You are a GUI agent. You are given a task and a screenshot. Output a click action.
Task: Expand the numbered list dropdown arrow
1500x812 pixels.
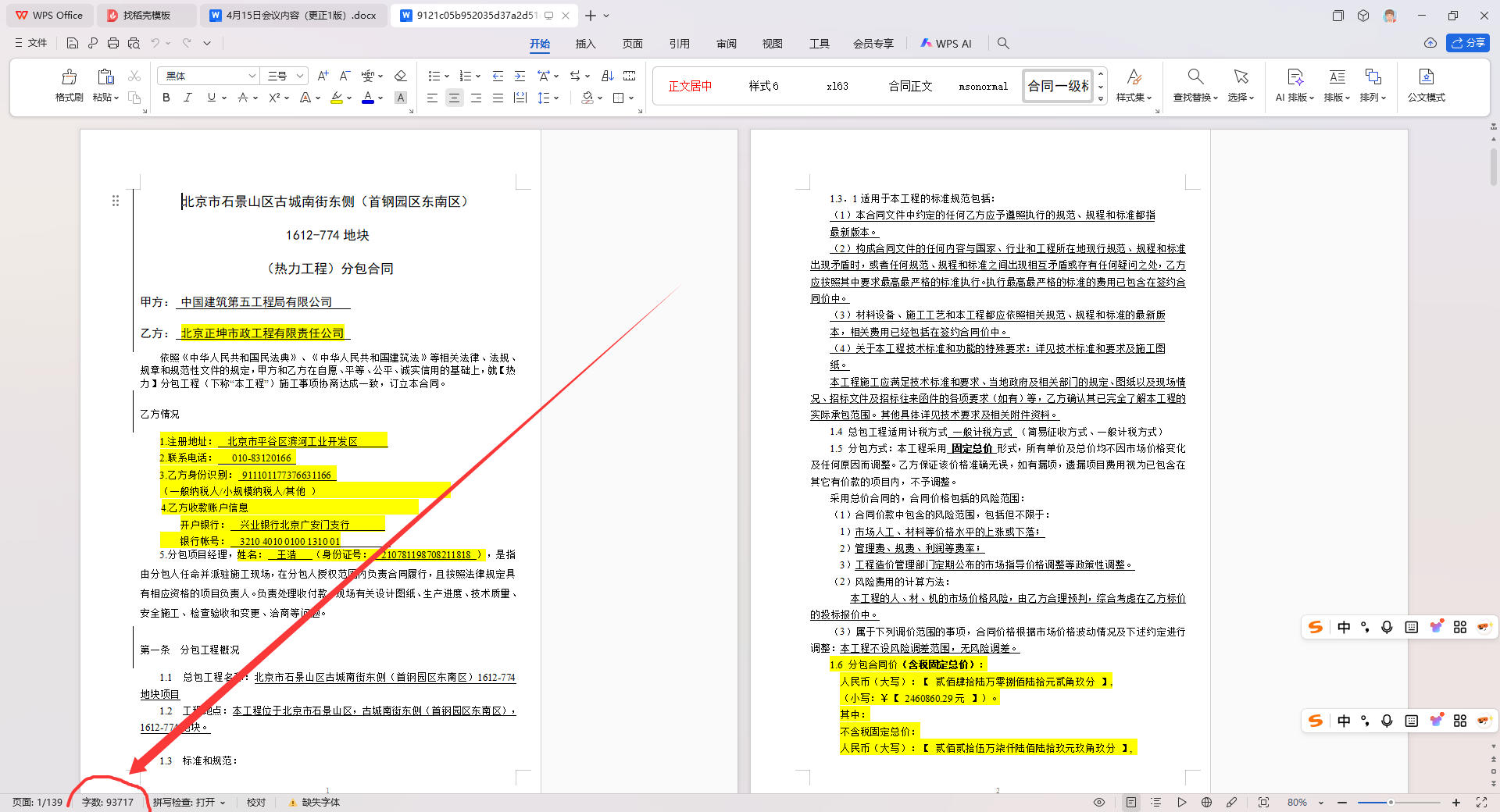tap(478, 77)
